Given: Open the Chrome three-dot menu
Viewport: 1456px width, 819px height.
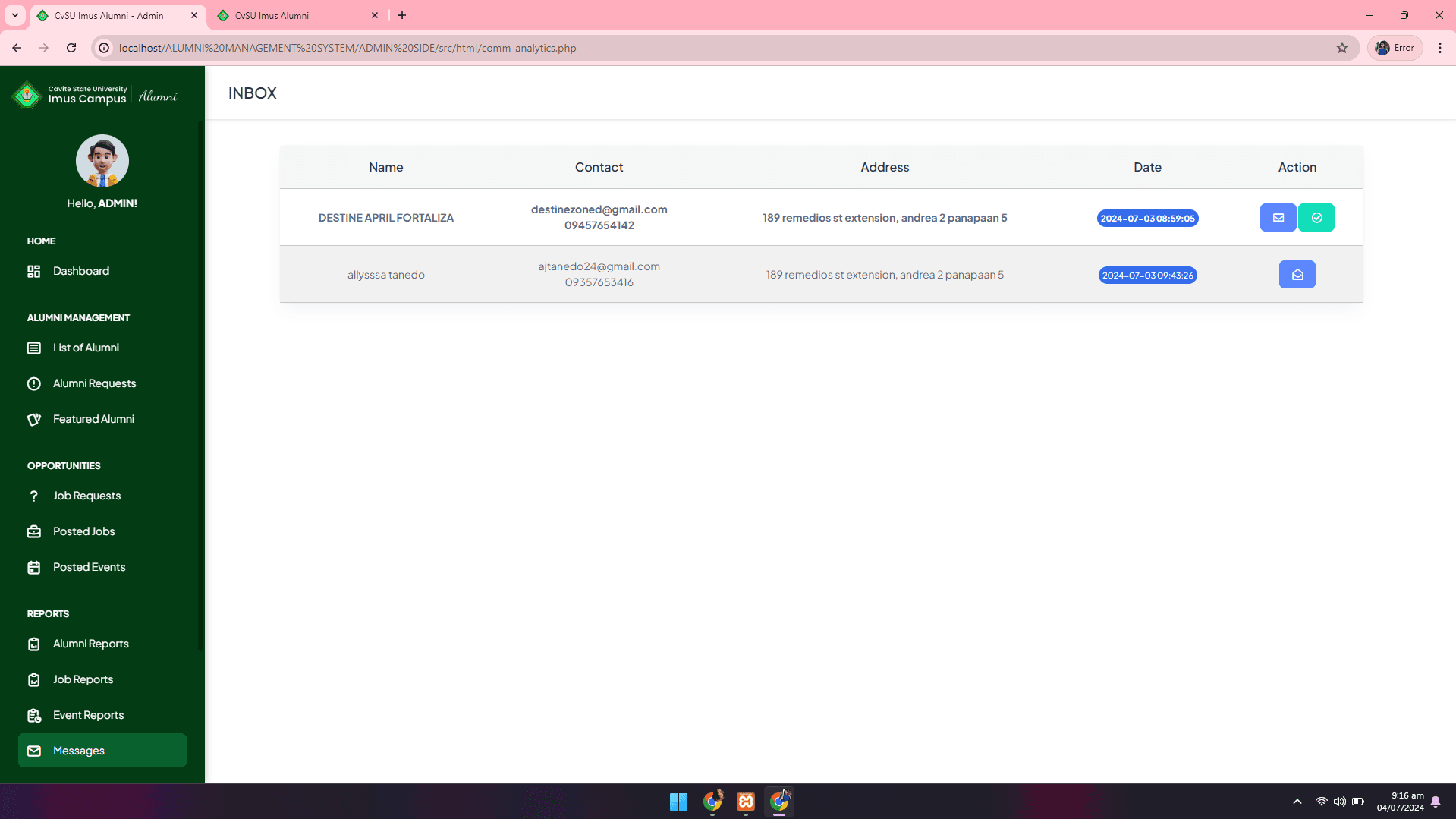Looking at the screenshot, I should [1440, 48].
